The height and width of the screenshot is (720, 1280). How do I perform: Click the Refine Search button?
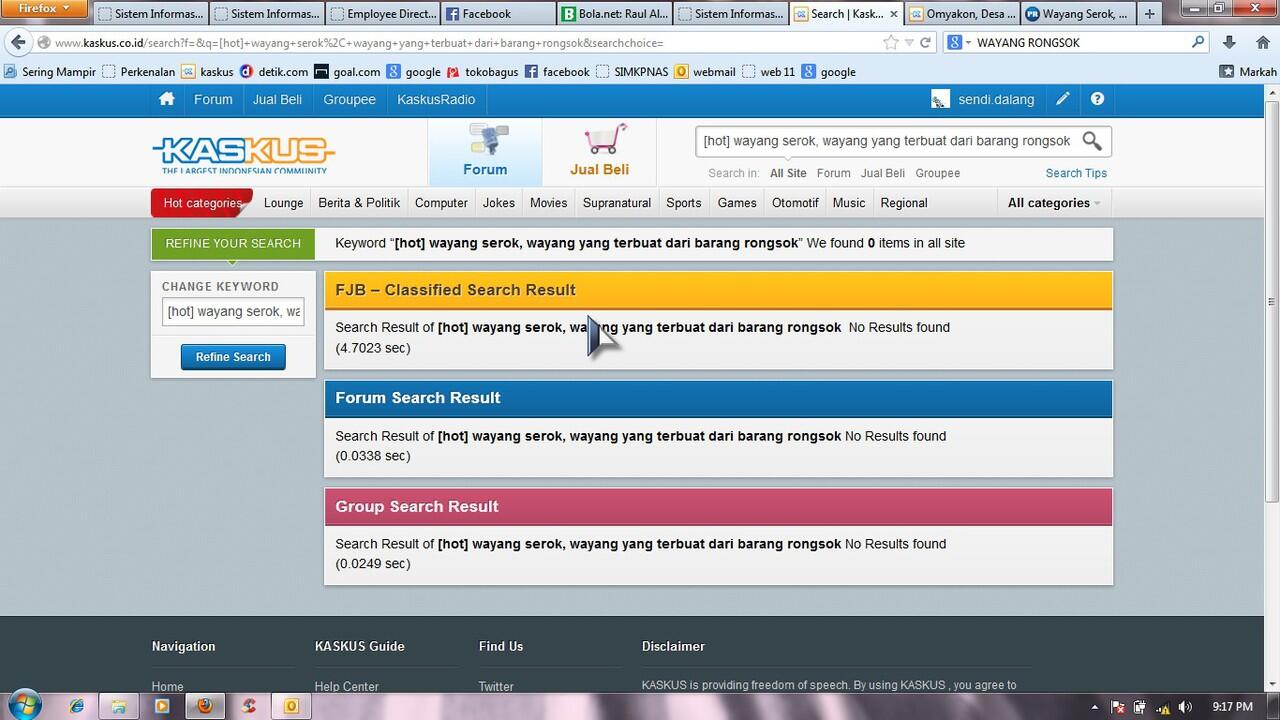(233, 357)
